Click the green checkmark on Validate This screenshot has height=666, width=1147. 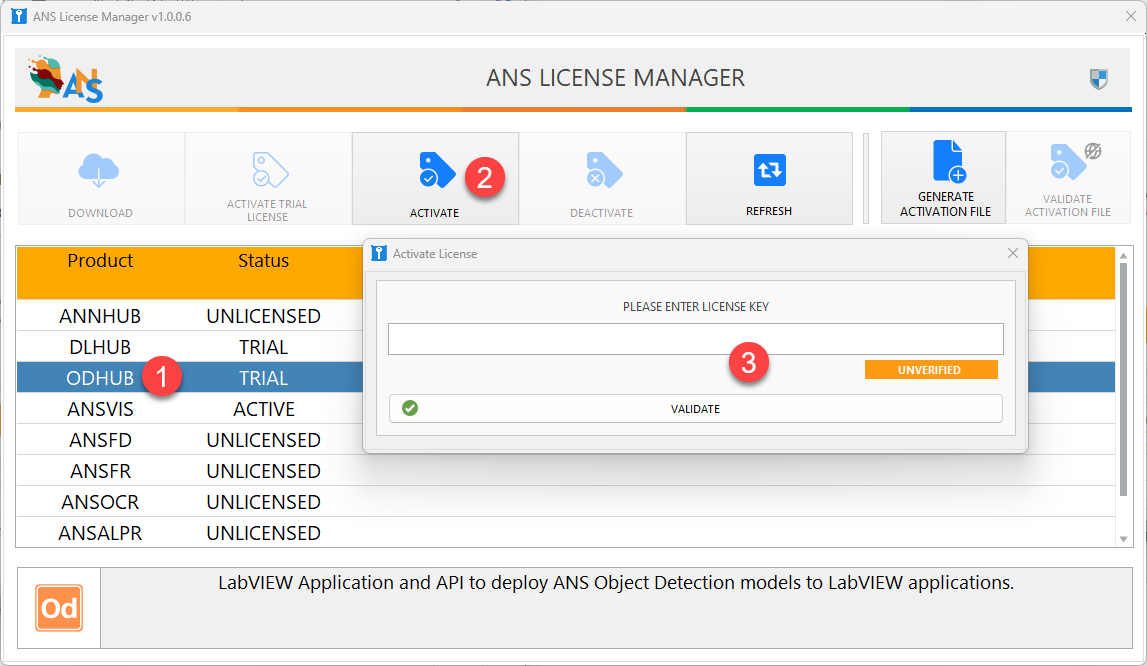tap(409, 408)
